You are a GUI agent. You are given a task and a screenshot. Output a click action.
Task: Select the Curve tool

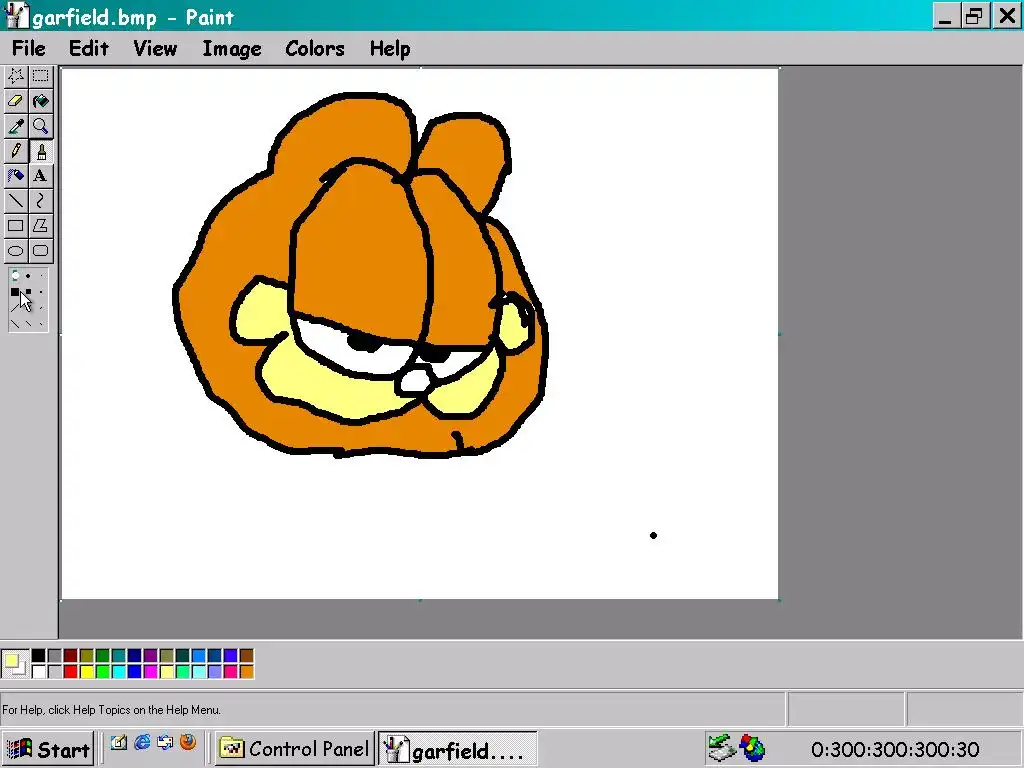[x=40, y=200]
